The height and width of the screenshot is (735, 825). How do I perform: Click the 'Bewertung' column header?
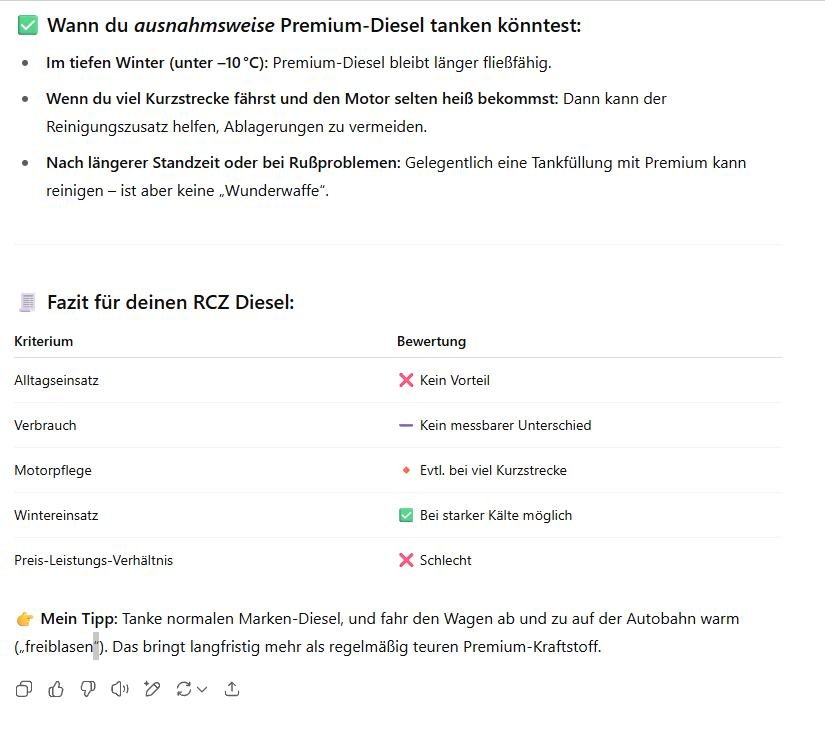click(x=431, y=341)
